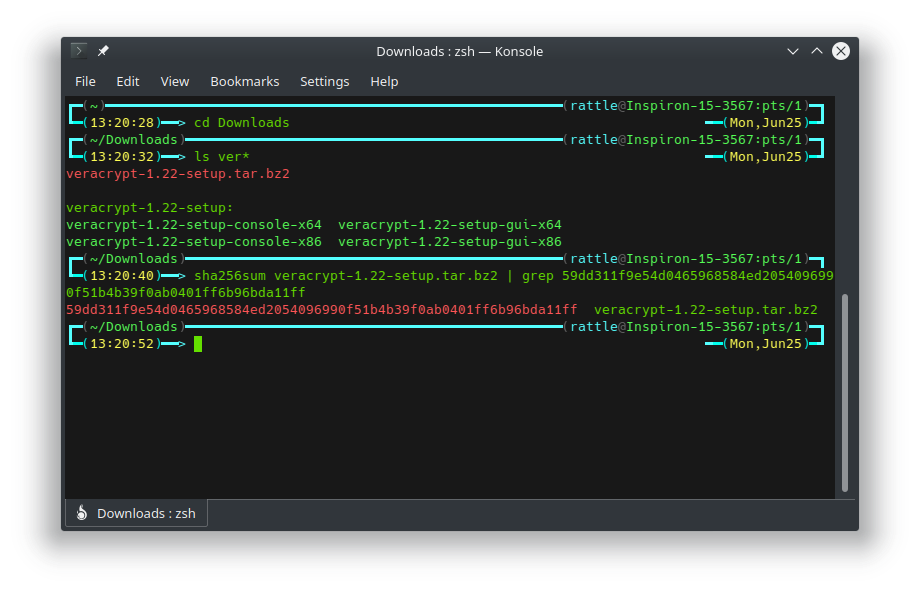Click the '13:20:40' prompt timestamp
Image resolution: width=920 pixels, height=592 pixels.
pyautogui.click(x=122, y=276)
